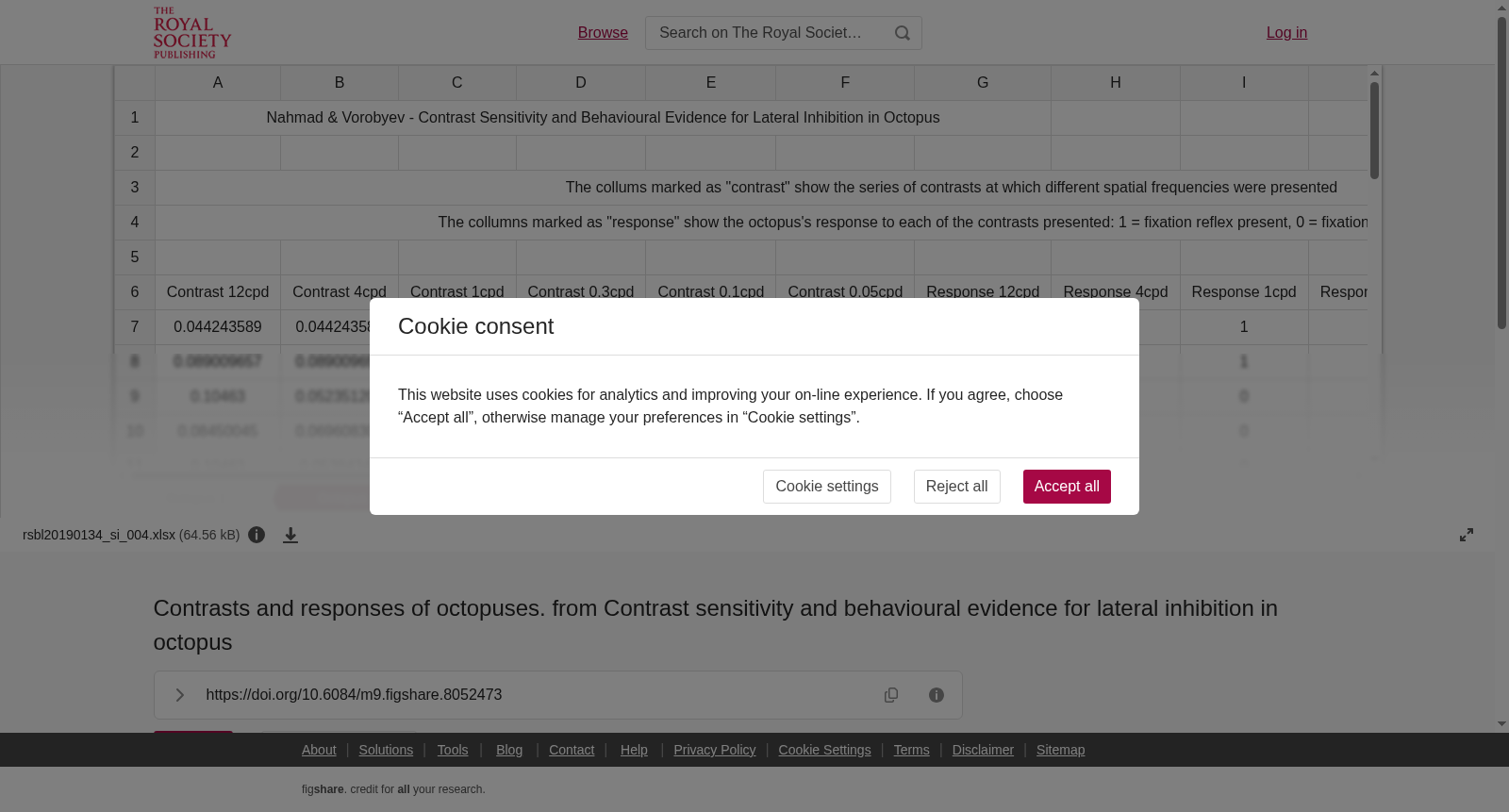Click the 'Response 1cpd' cell
This screenshot has width=1509, height=812.
1244,292
